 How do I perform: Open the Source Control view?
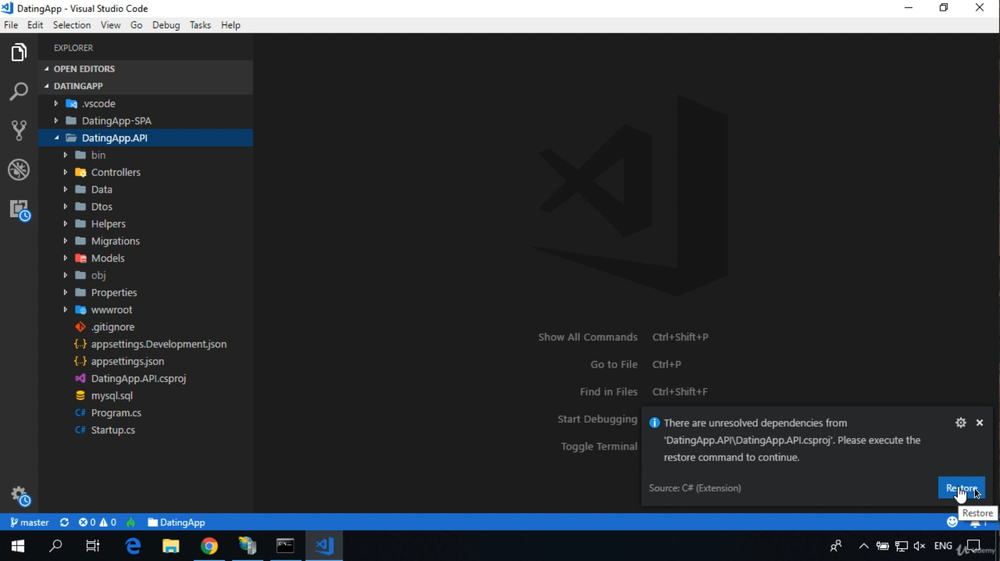(x=18, y=131)
